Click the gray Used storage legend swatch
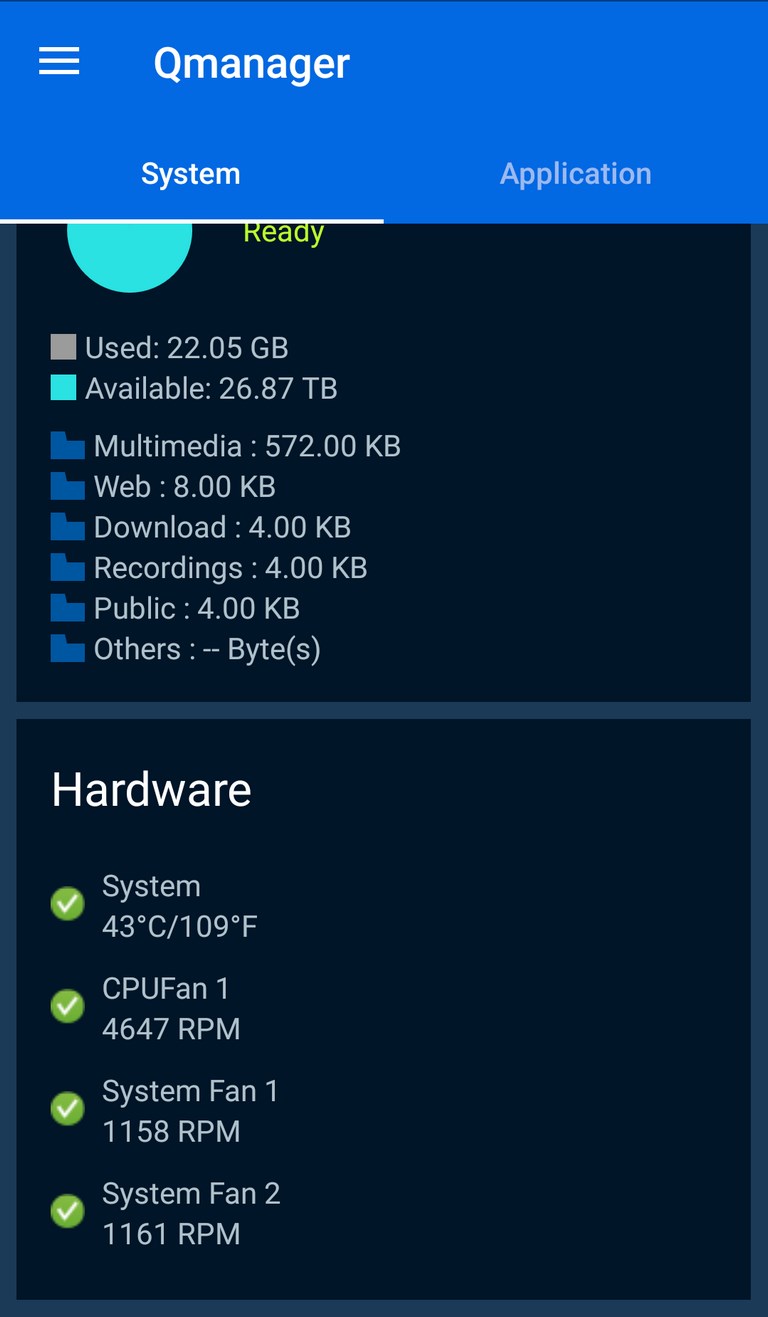768x1317 pixels. tap(63, 347)
